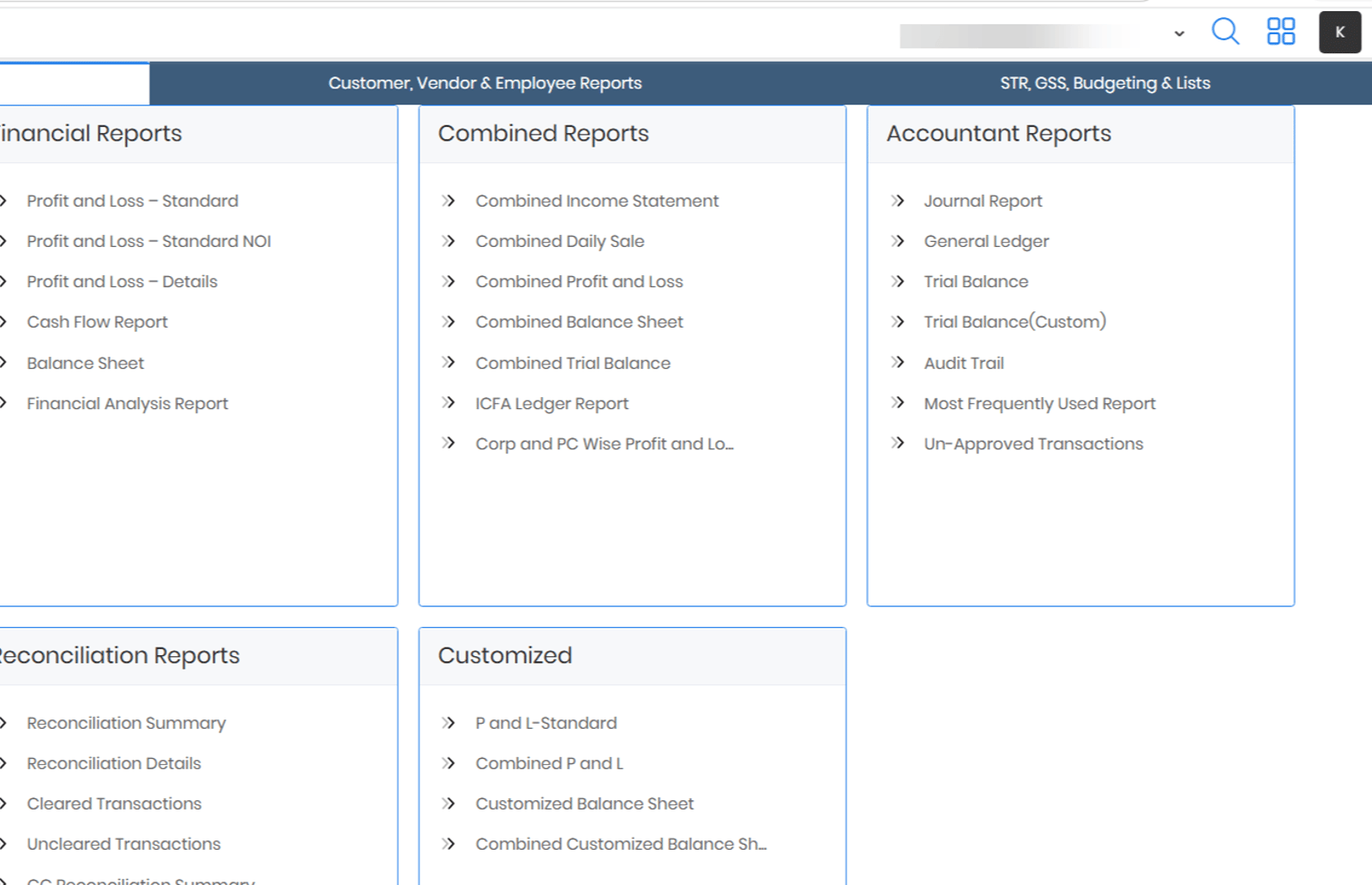Open Uncleared Transactions report

[x=123, y=844]
